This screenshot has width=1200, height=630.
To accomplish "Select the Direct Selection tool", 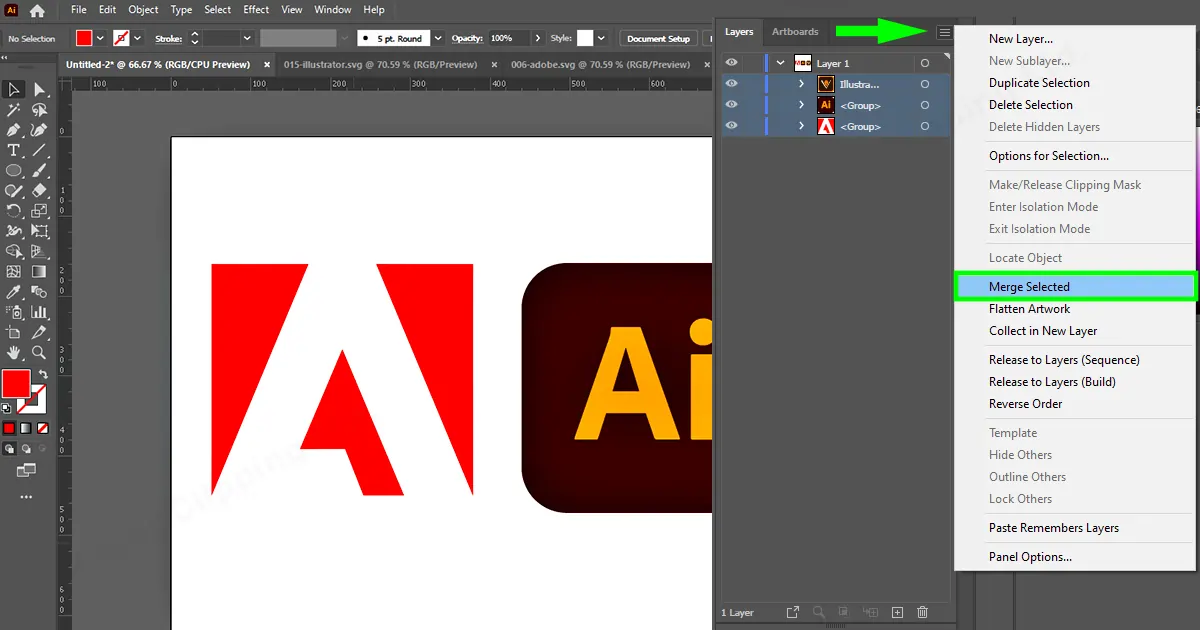I will (39, 91).
